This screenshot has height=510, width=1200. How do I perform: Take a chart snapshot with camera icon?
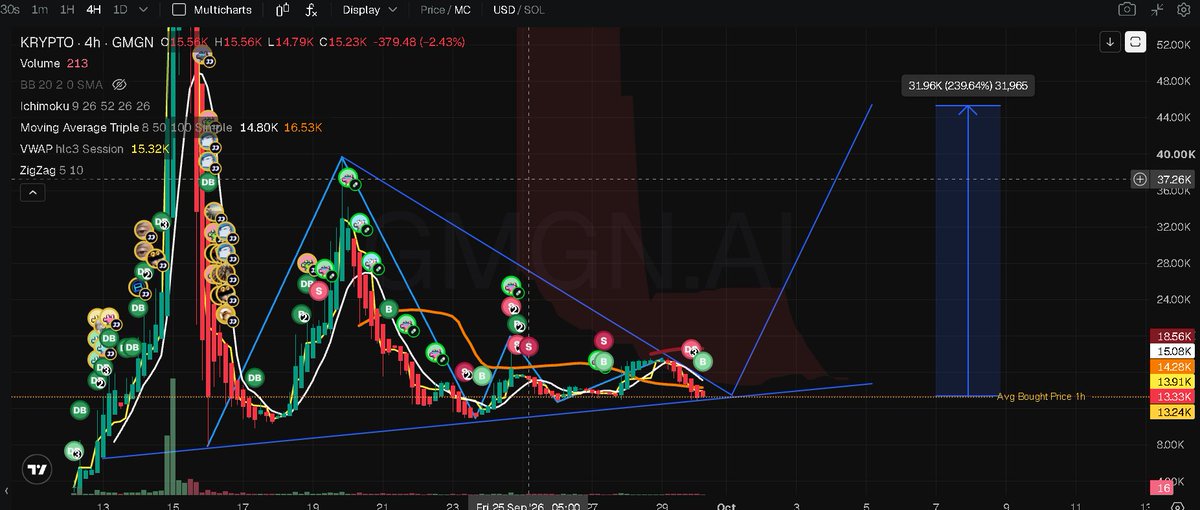tap(1127, 10)
